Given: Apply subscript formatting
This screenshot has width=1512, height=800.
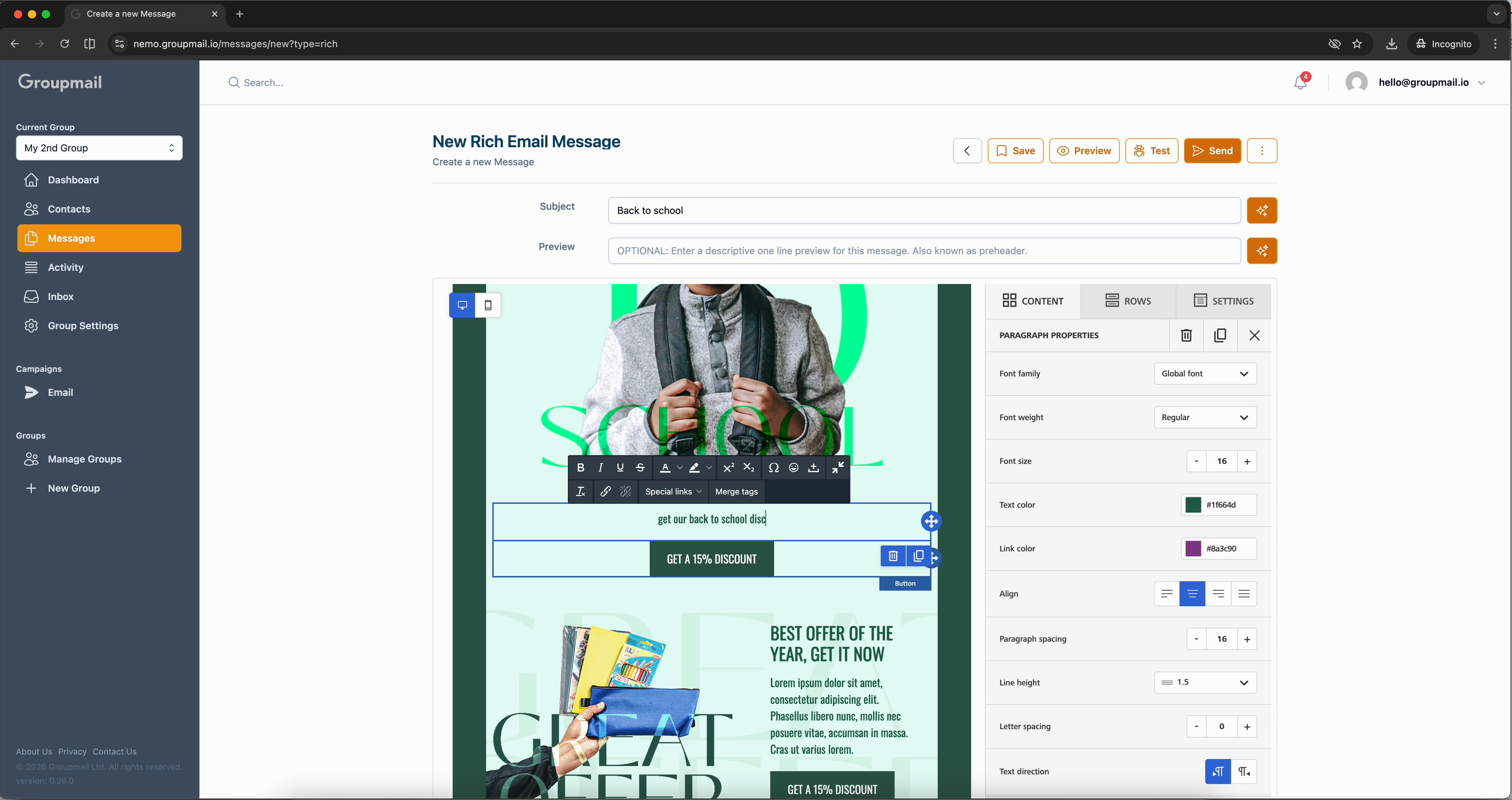Looking at the screenshot, I should [748, 467].
